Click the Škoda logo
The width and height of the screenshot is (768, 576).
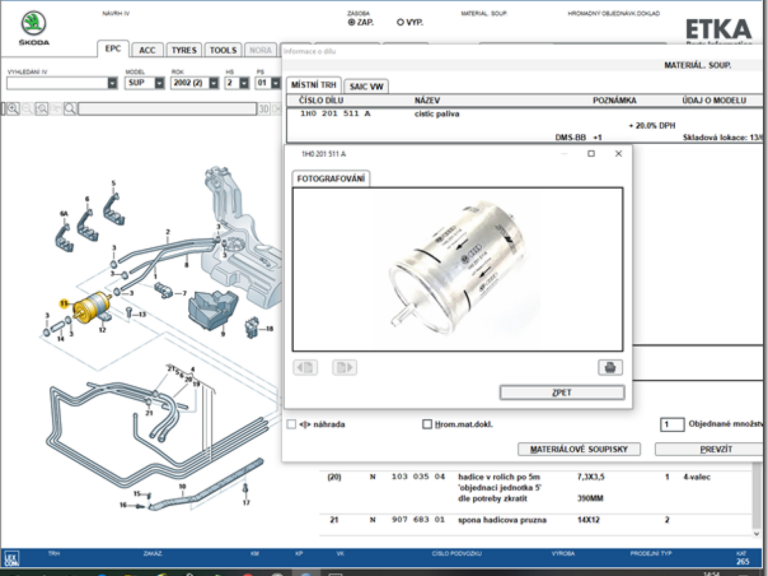33,25
